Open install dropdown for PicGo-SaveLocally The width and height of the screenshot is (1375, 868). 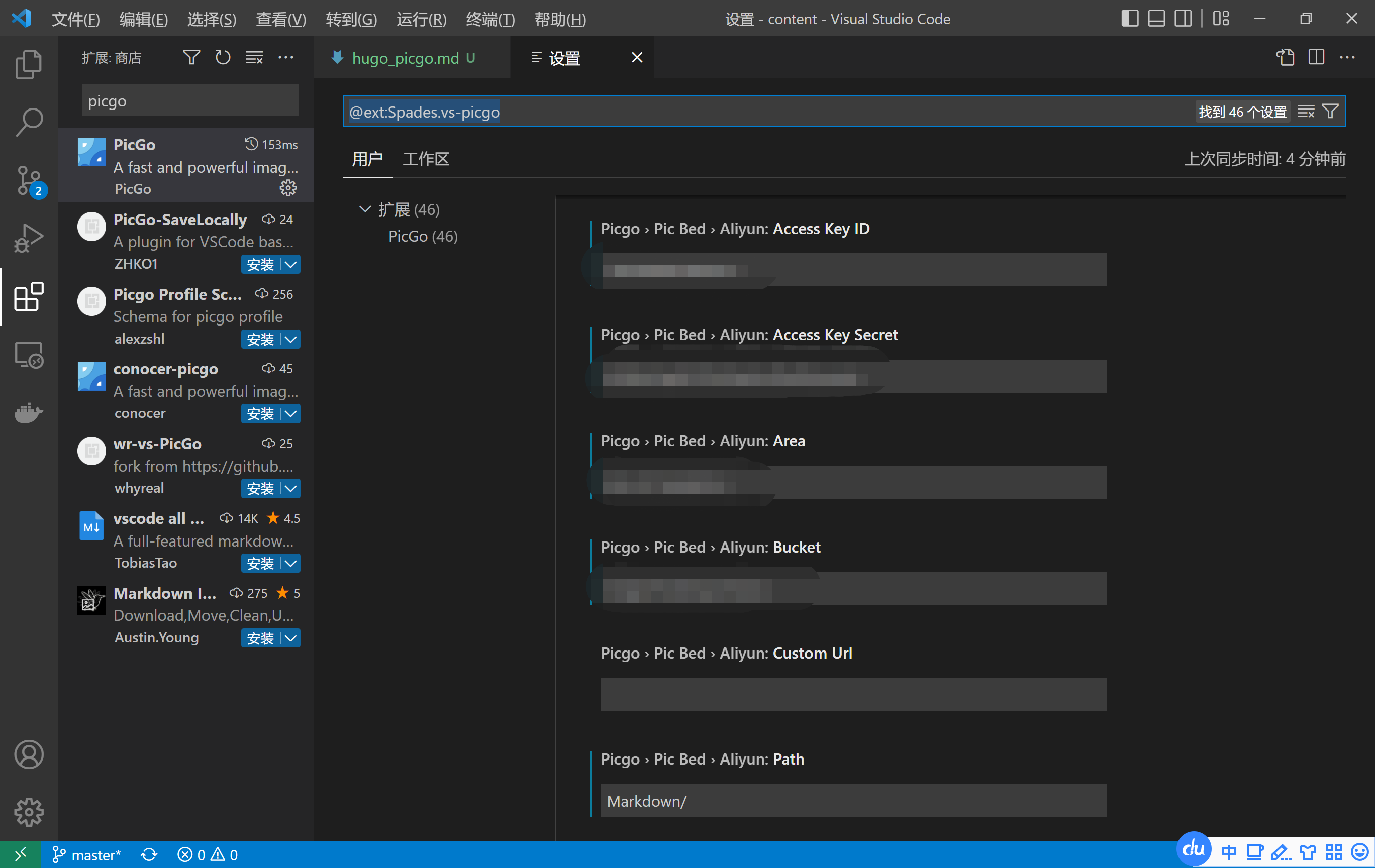click(x=290, y=264)
